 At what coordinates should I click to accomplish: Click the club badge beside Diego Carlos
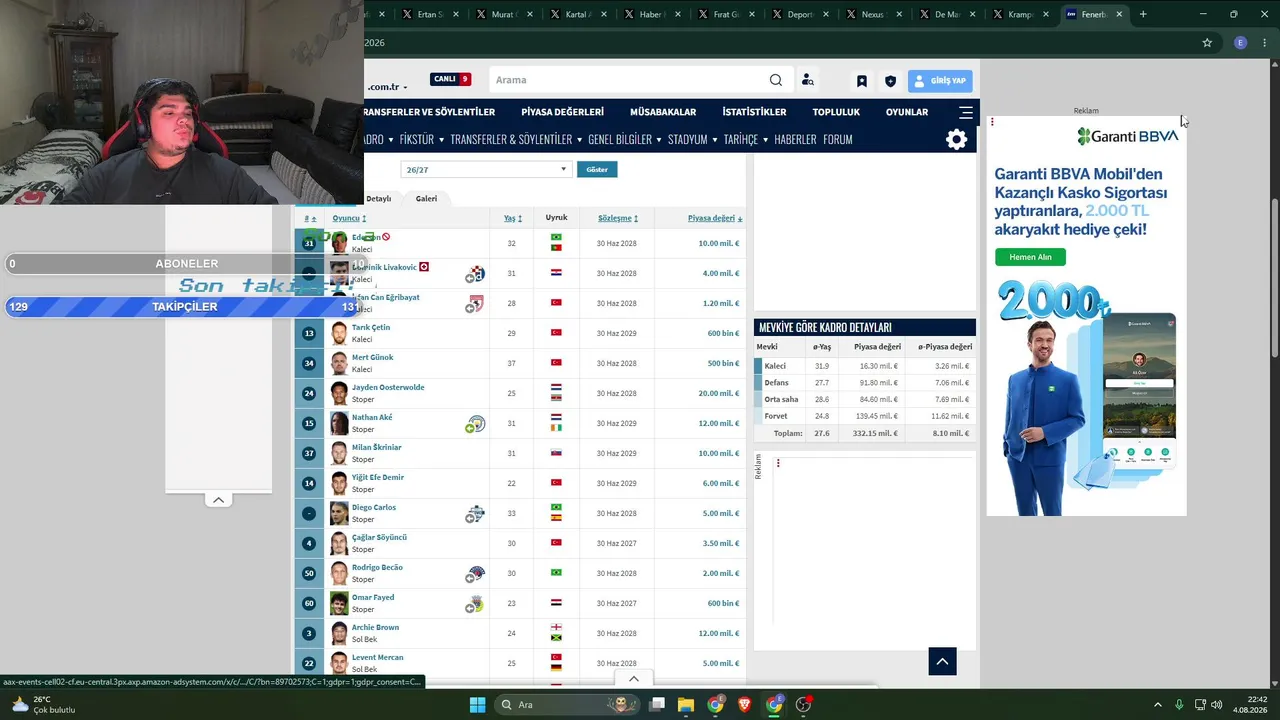tap(475, 514)
